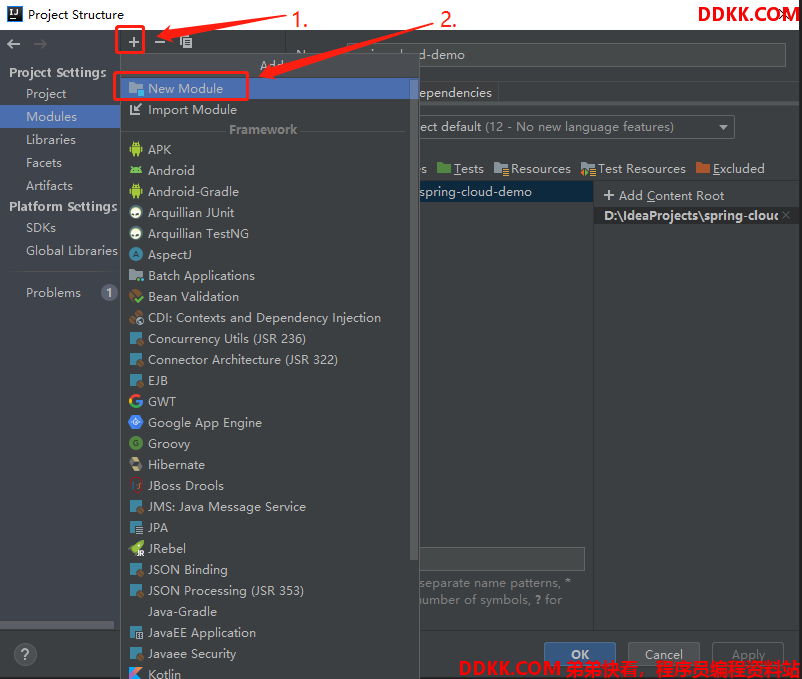Select the GWT framework icon
802x679 pixels.
[136, 401]
